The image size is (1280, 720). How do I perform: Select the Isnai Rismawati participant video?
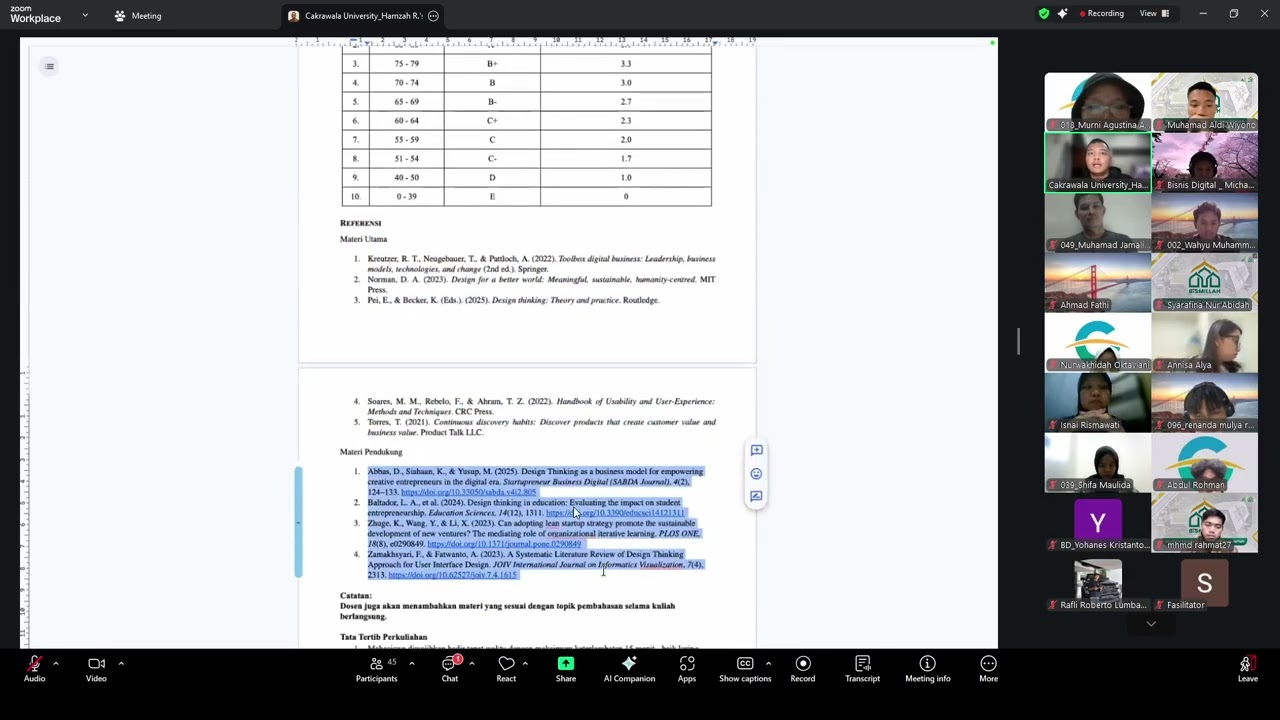click(1098, 402)
